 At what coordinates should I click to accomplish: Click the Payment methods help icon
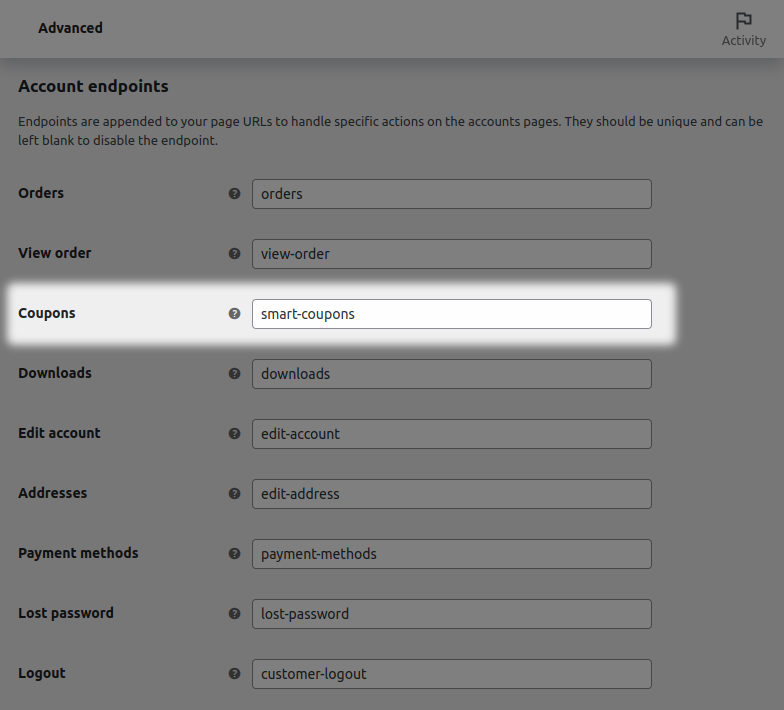234,554
